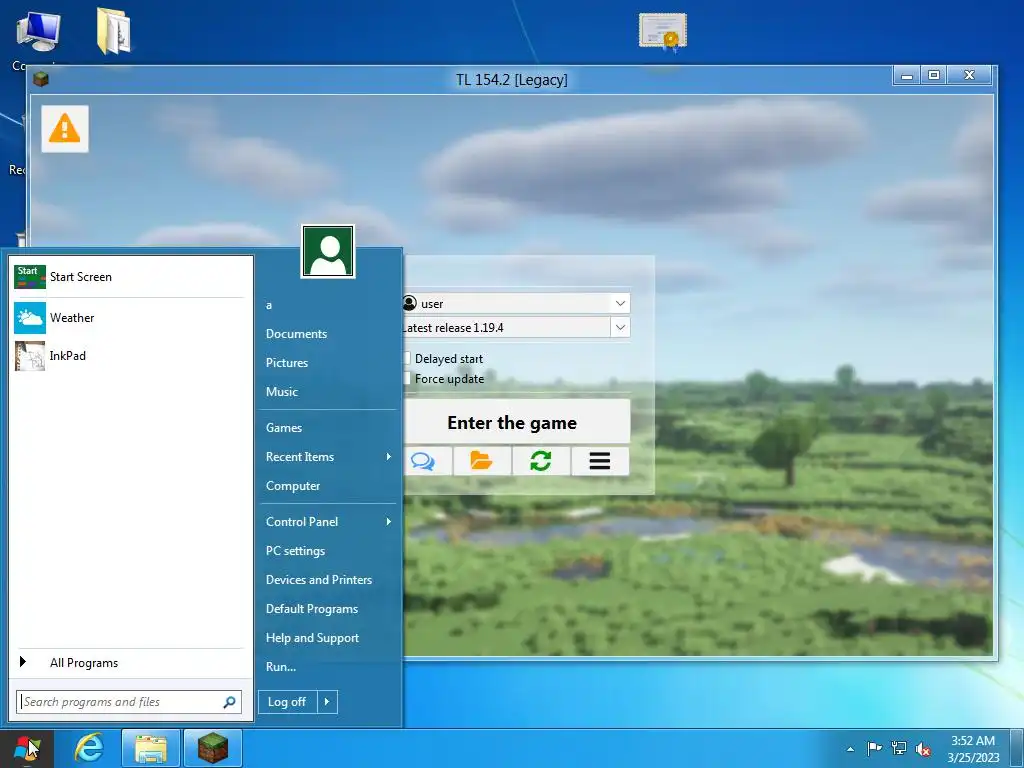The image size is (1024, 768).
Task: Click the Computer desktop icon
Action: pos(39,31)
